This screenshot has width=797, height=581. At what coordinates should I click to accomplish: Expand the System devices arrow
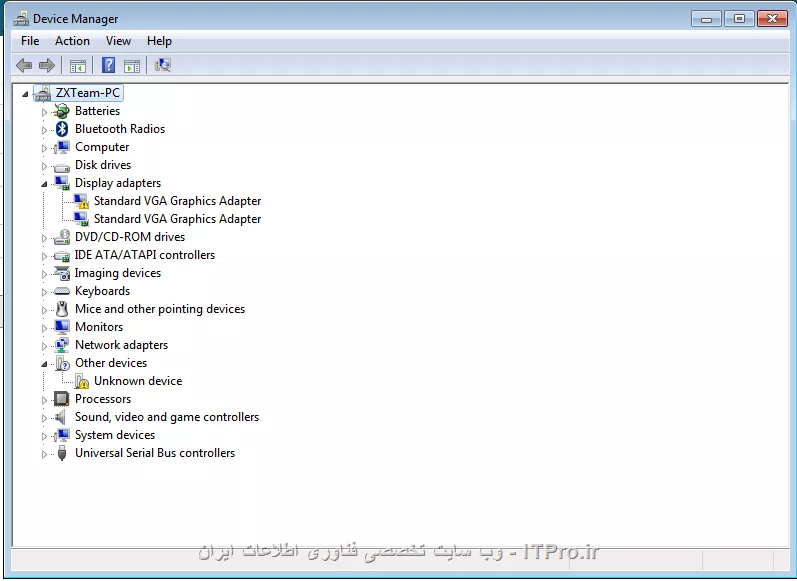[44, 436]
